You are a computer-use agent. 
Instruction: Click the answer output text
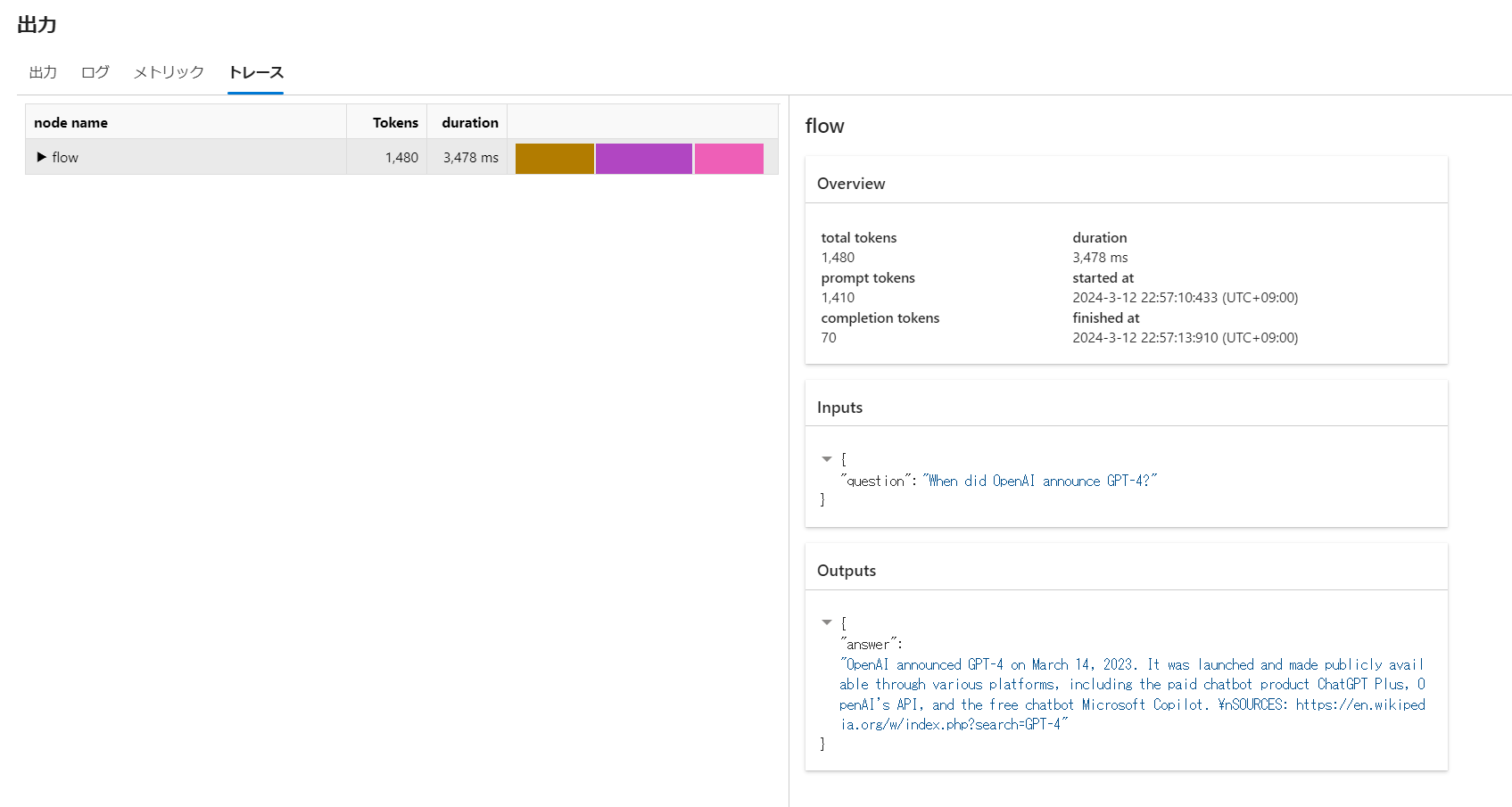pyautogui.click(x=1132, y=694)
